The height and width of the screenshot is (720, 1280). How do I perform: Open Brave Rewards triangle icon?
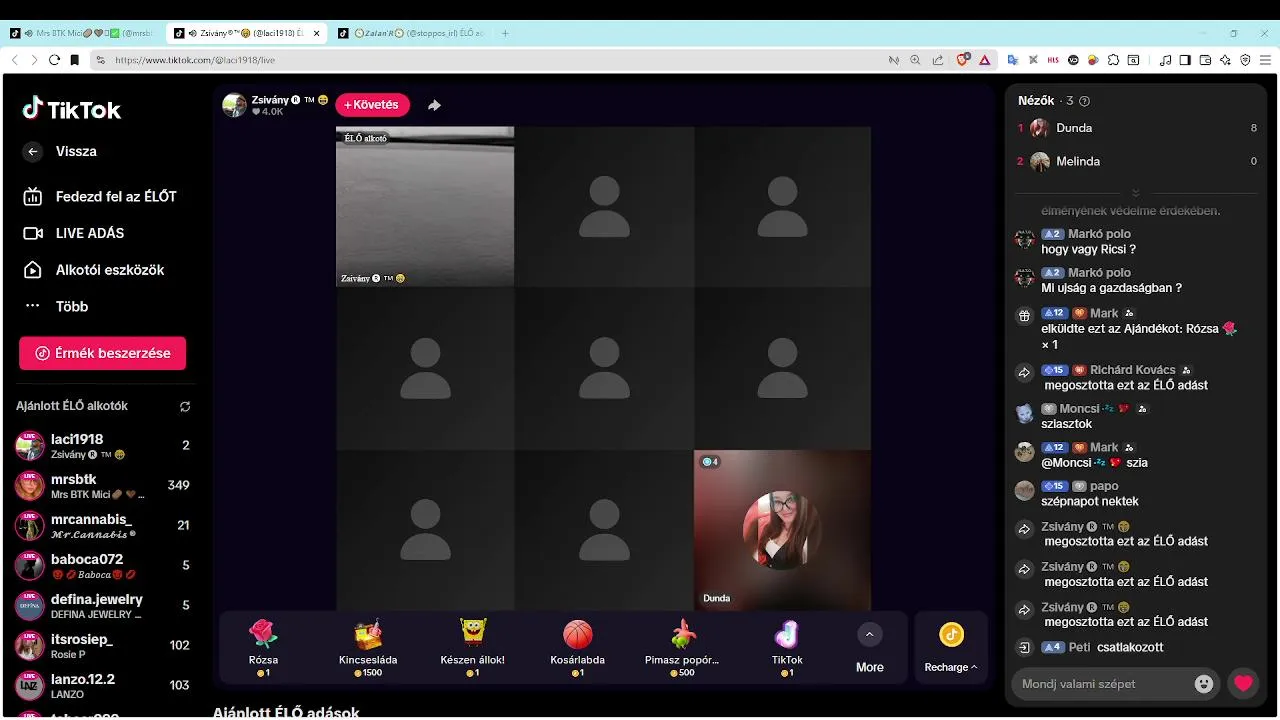[984, 60]
